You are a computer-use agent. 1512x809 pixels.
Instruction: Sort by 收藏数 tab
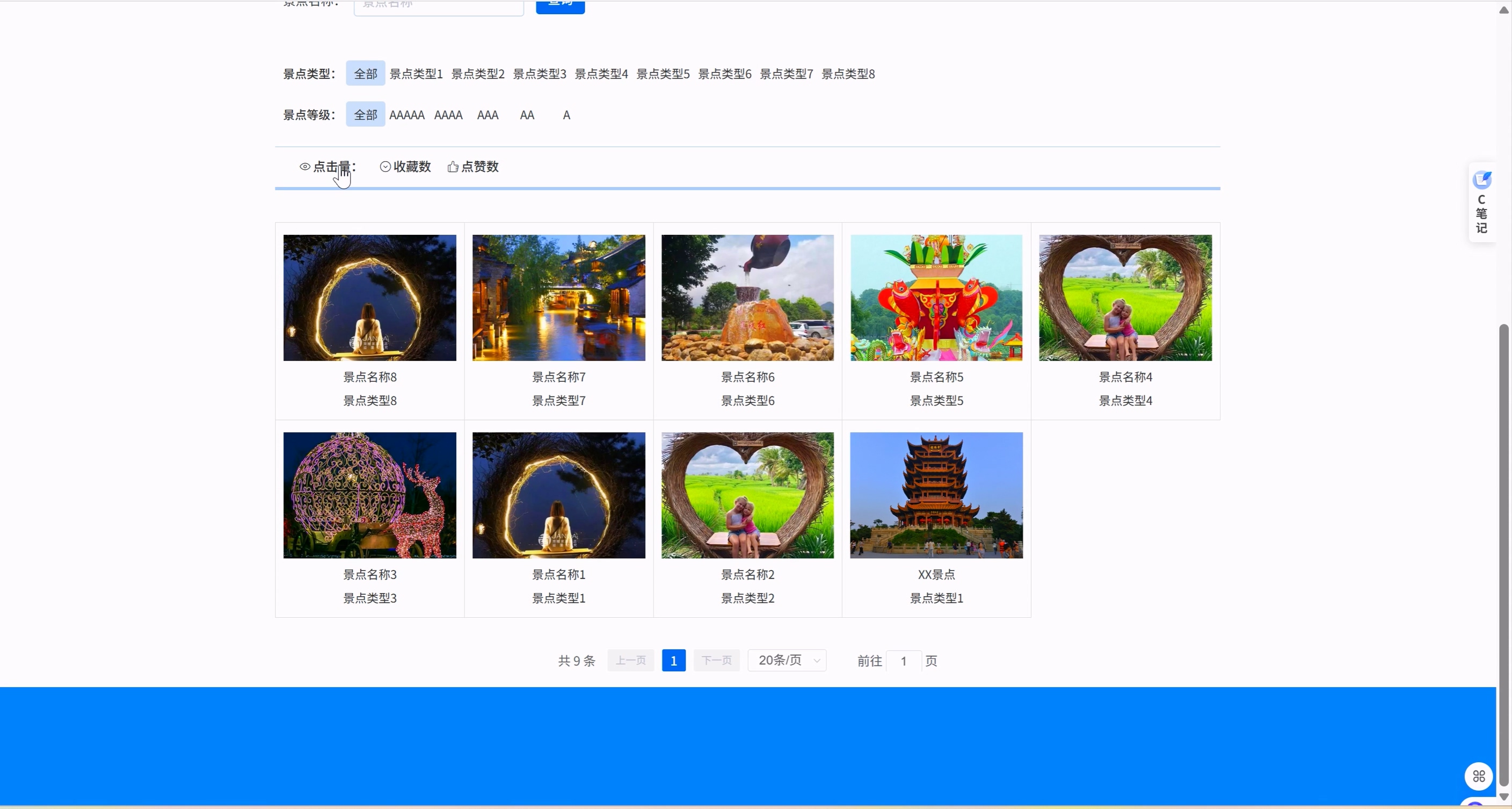[x=411, y=167]
